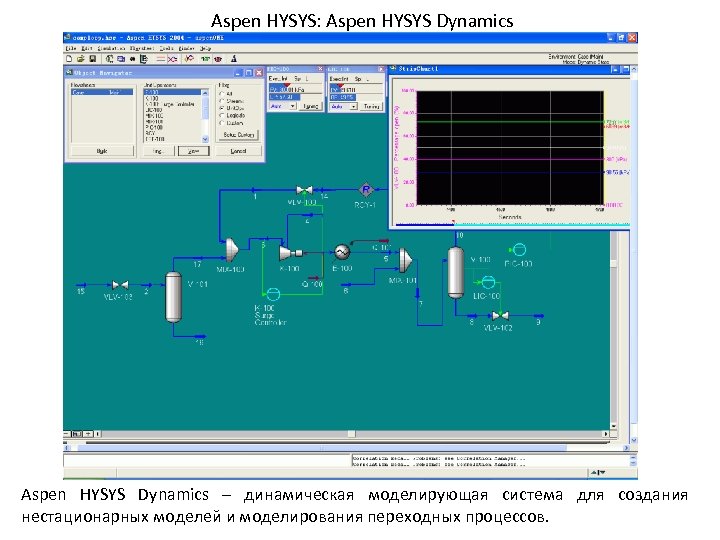Click the strip chart time slider marker
This screenshot has height=540, width=720.
pos(454,223)
